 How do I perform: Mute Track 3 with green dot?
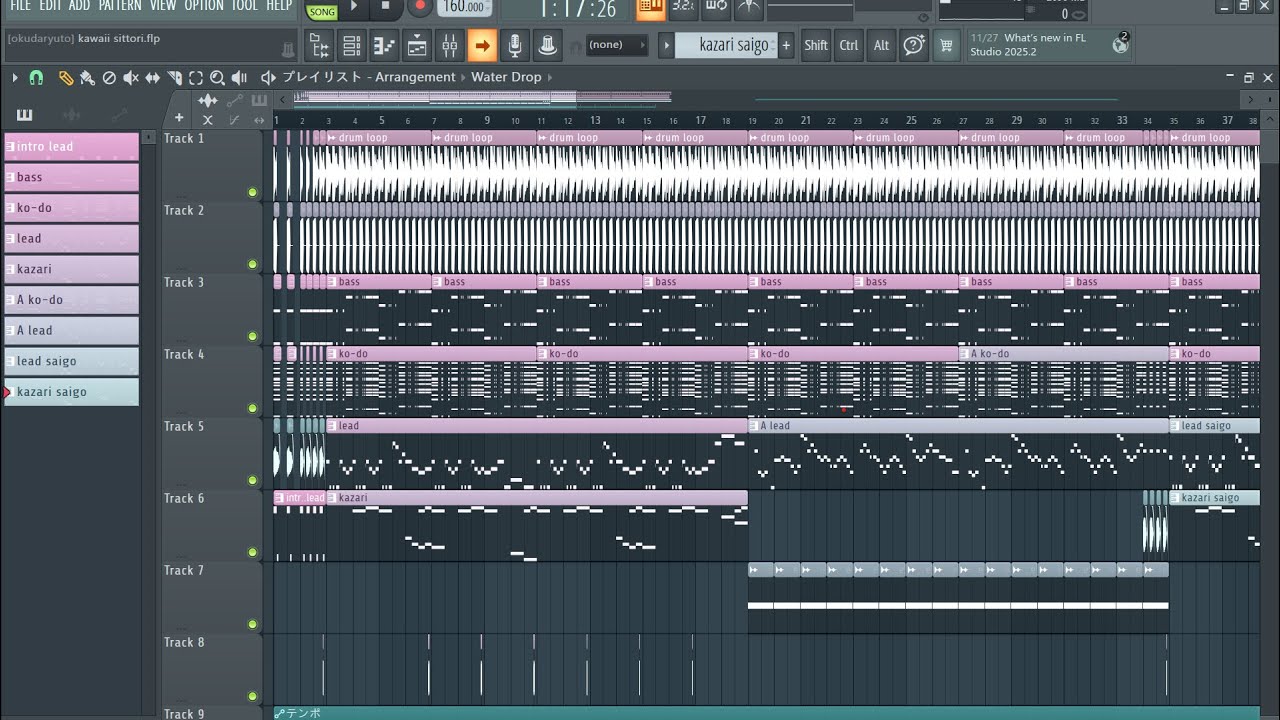click(252, 336)
